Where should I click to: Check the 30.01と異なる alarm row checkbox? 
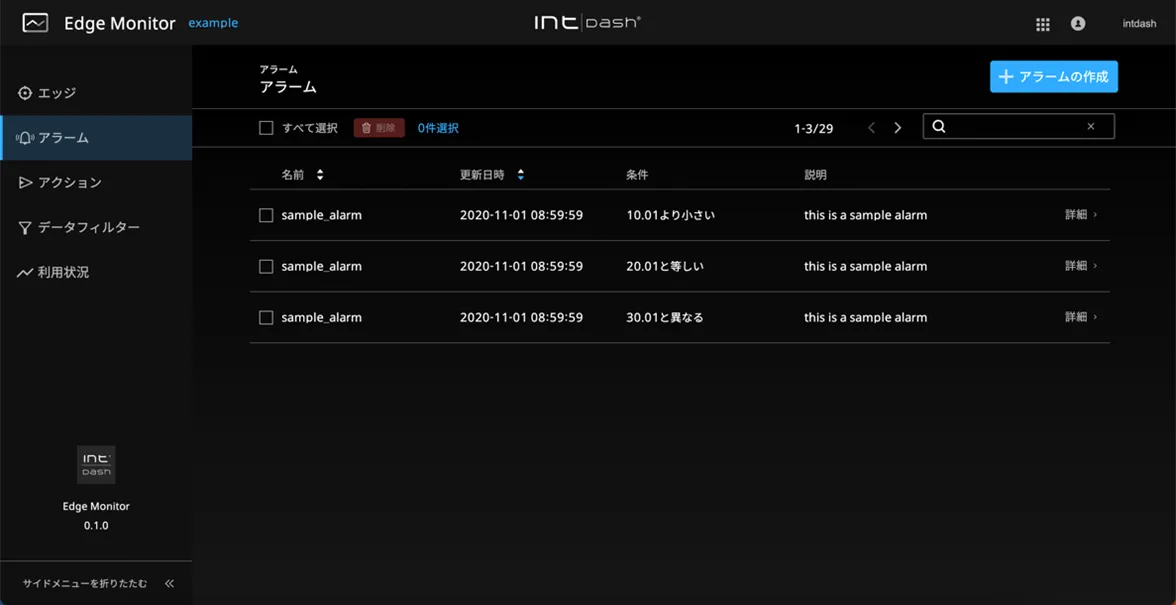pyautogui.click(x=266, y=318)
